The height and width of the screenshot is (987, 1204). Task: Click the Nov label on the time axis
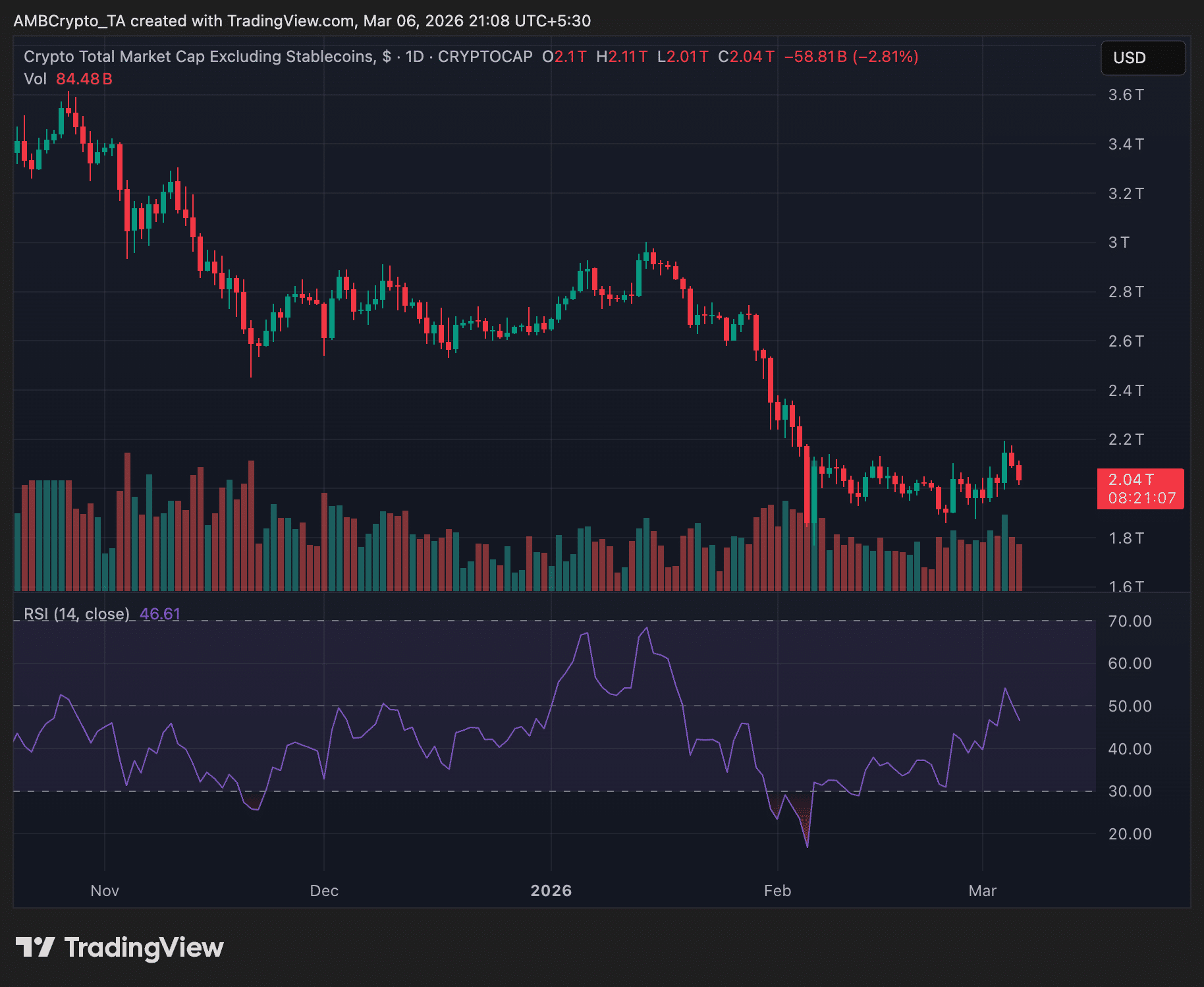click(x=104, y=891)
